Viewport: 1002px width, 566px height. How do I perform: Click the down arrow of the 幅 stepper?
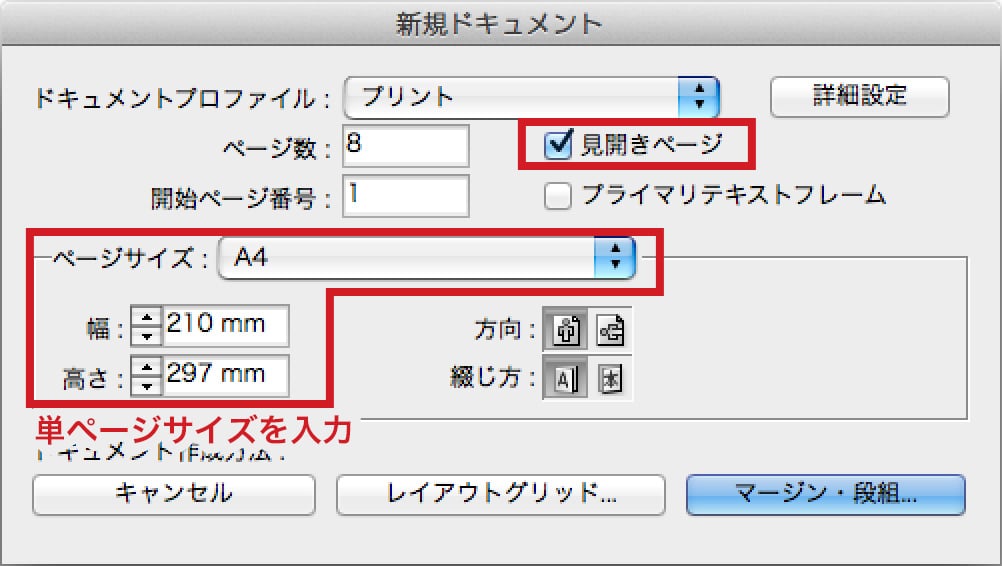(x=147, y=334)
